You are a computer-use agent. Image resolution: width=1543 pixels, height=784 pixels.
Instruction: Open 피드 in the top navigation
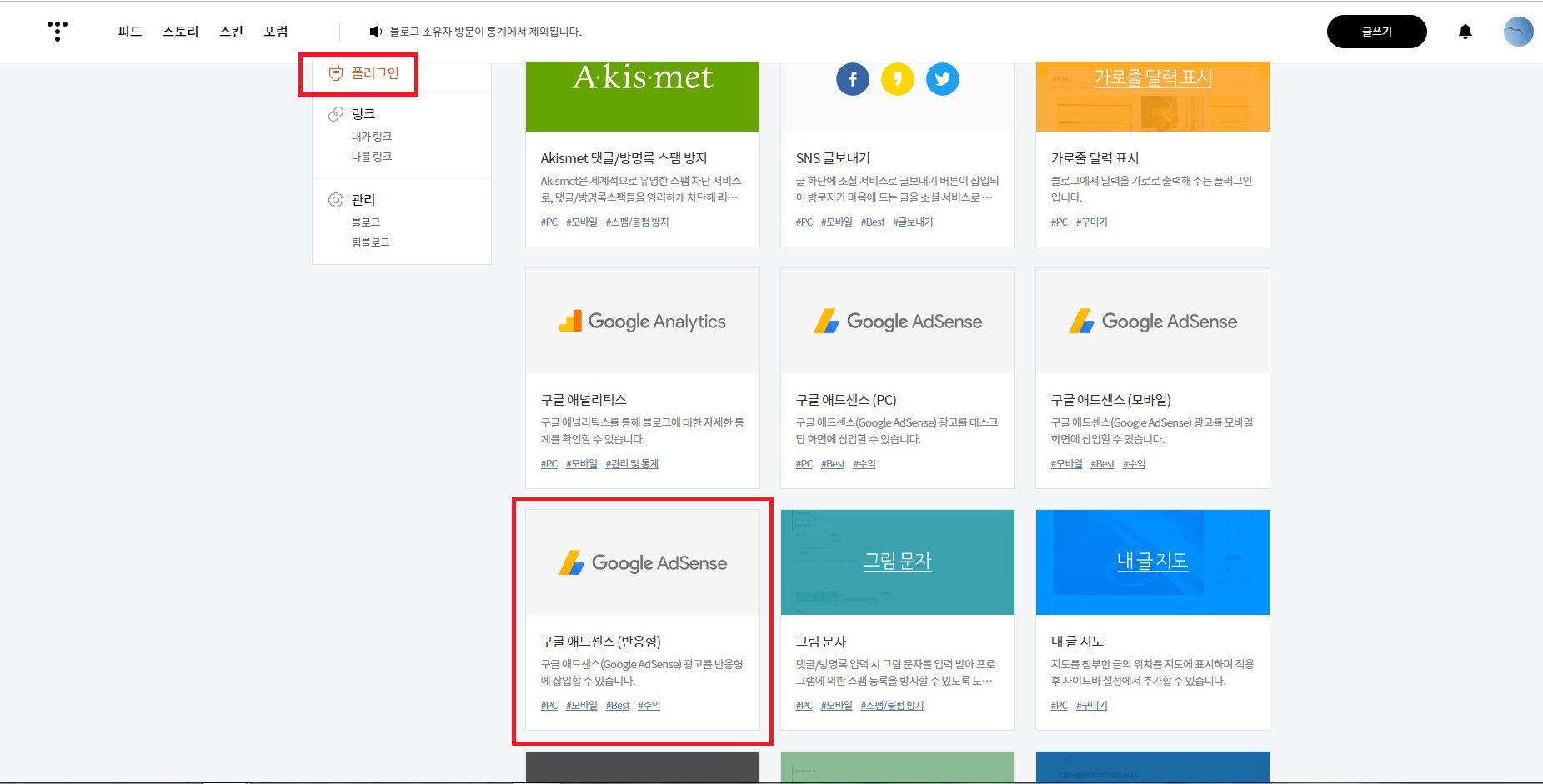coord(129,32)
